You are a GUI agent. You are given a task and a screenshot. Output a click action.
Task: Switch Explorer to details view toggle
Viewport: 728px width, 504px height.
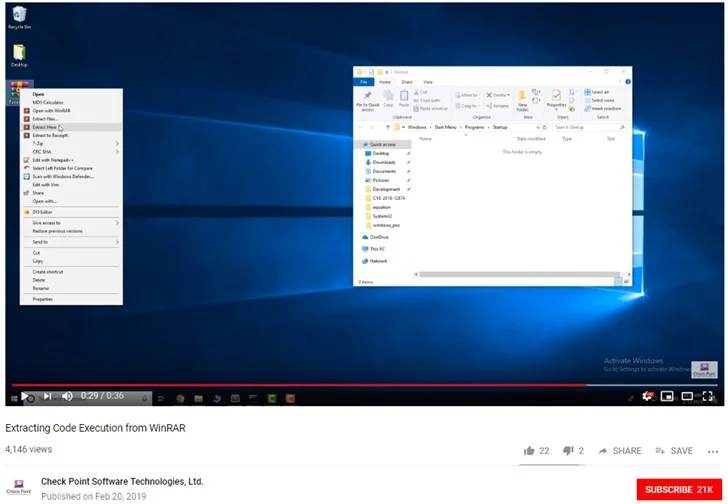(618, 282)
